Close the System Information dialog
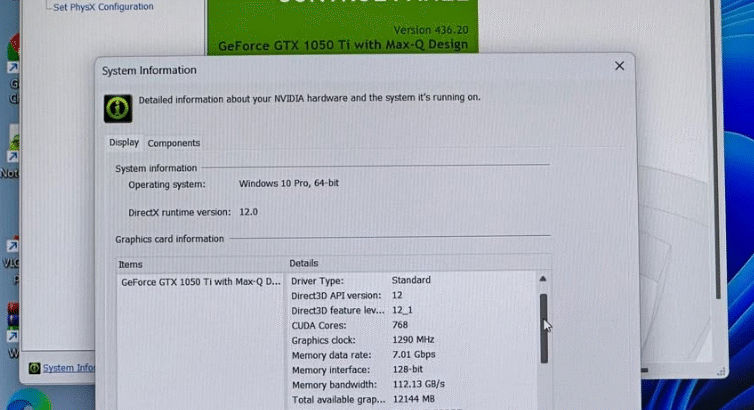 click(619, 66)
